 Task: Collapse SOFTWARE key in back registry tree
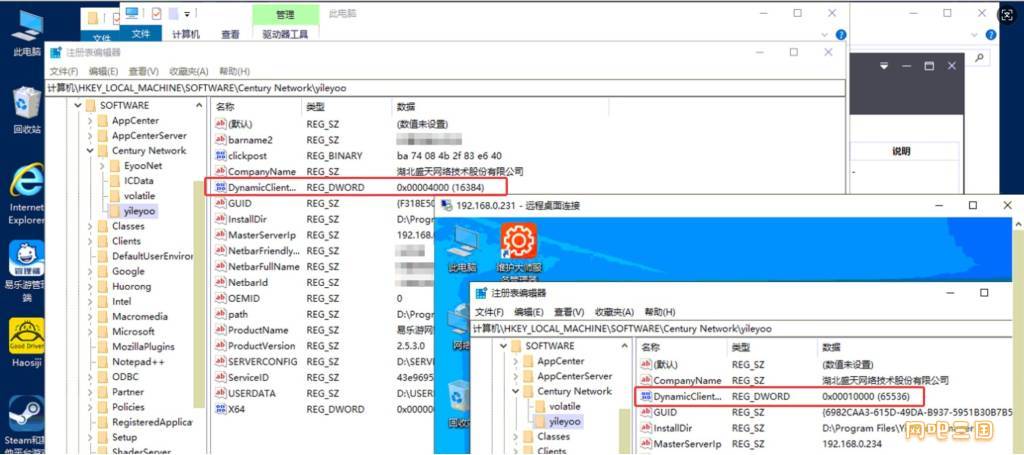coord(78,105)
